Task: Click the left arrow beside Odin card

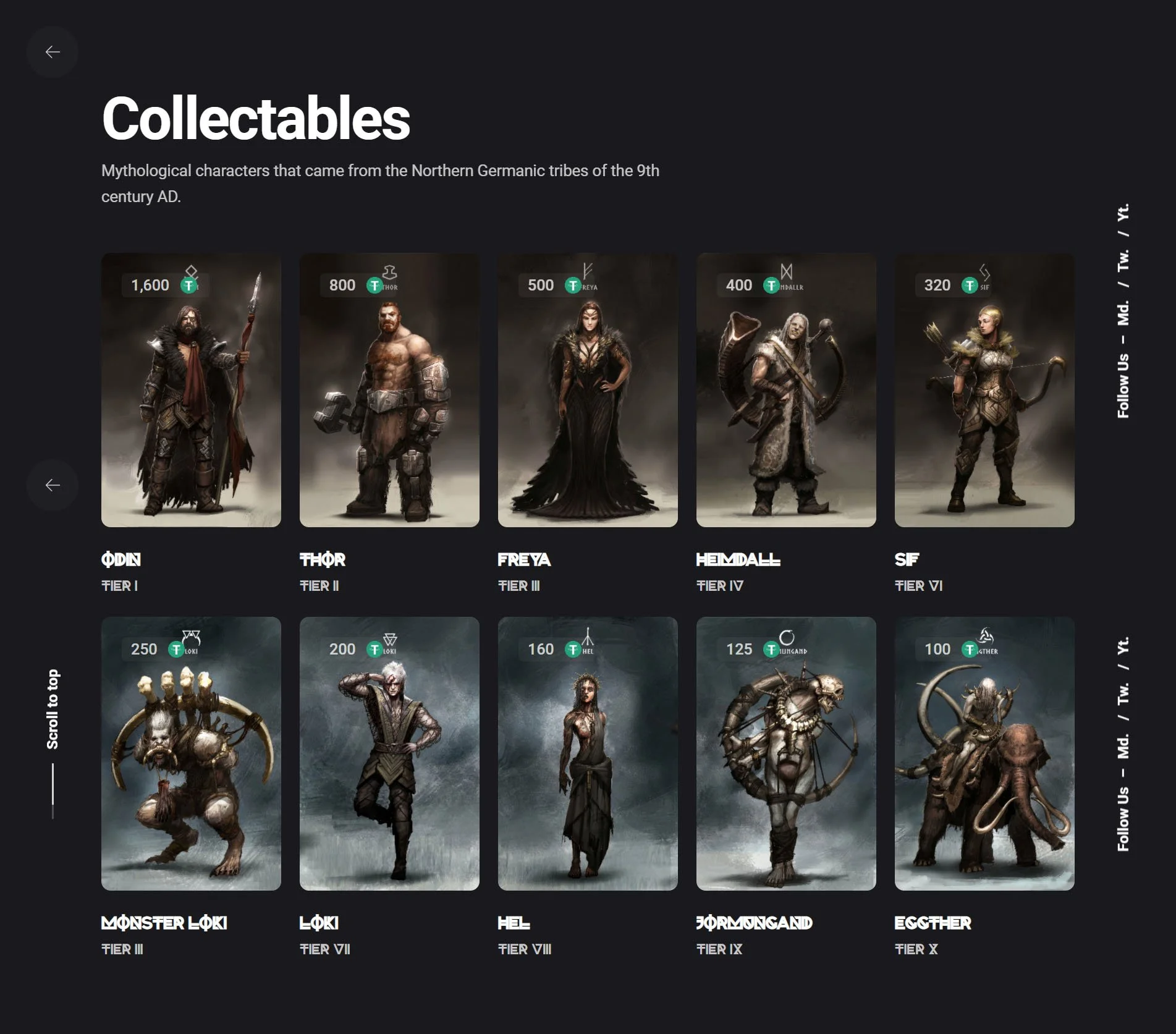Action: [53, 485]
